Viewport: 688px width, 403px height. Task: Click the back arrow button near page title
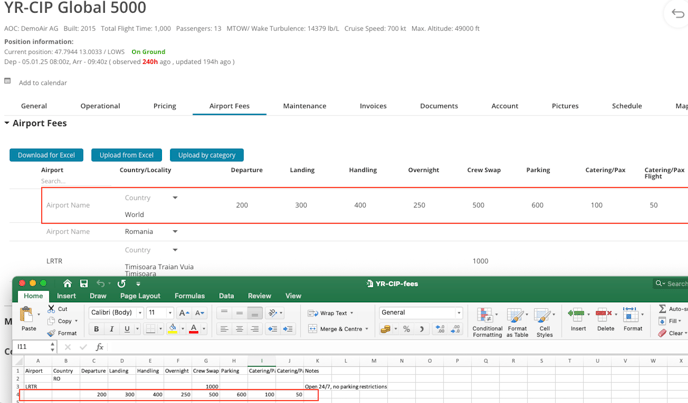678,14
